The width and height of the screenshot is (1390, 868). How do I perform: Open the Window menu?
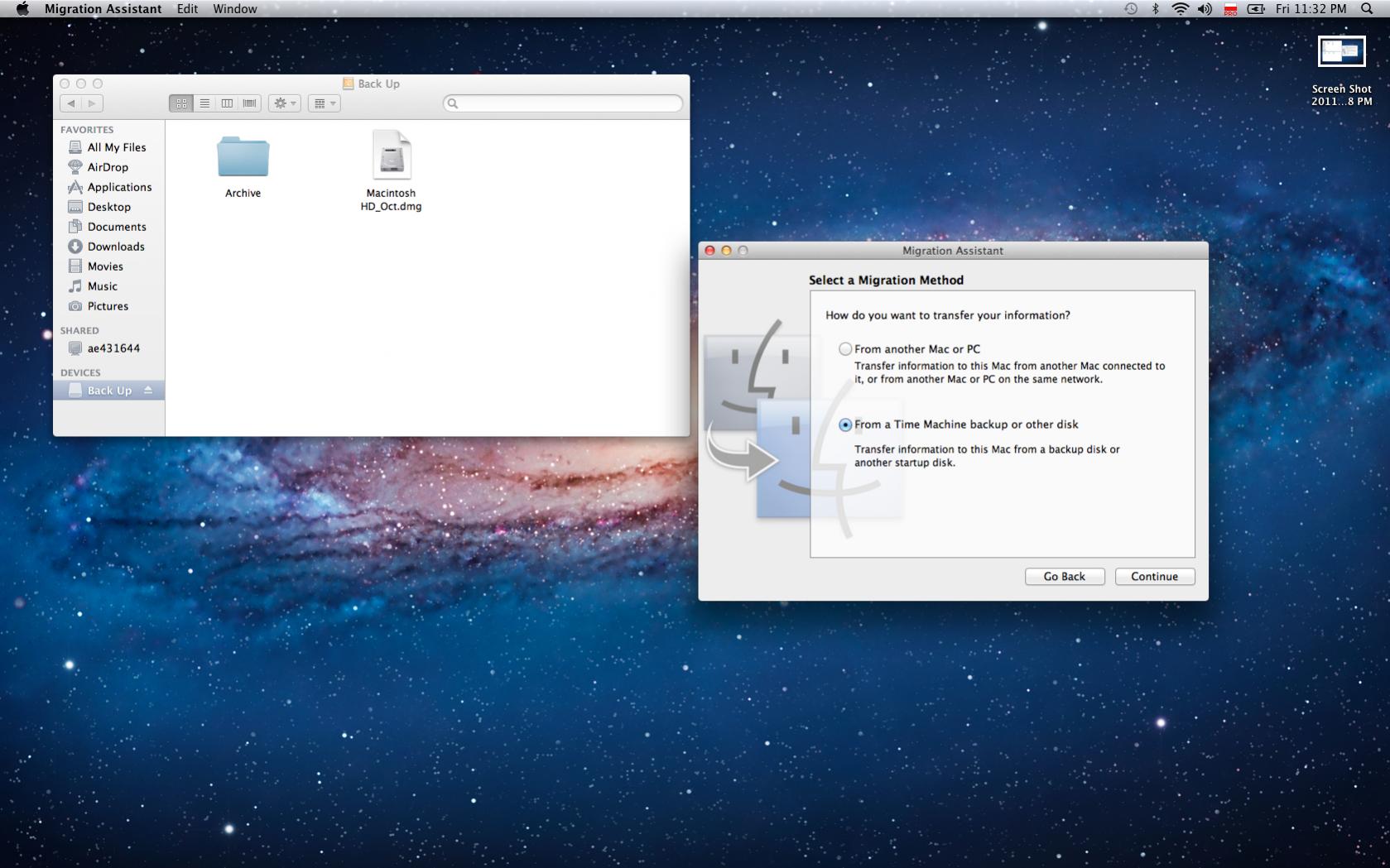(235, 9)
